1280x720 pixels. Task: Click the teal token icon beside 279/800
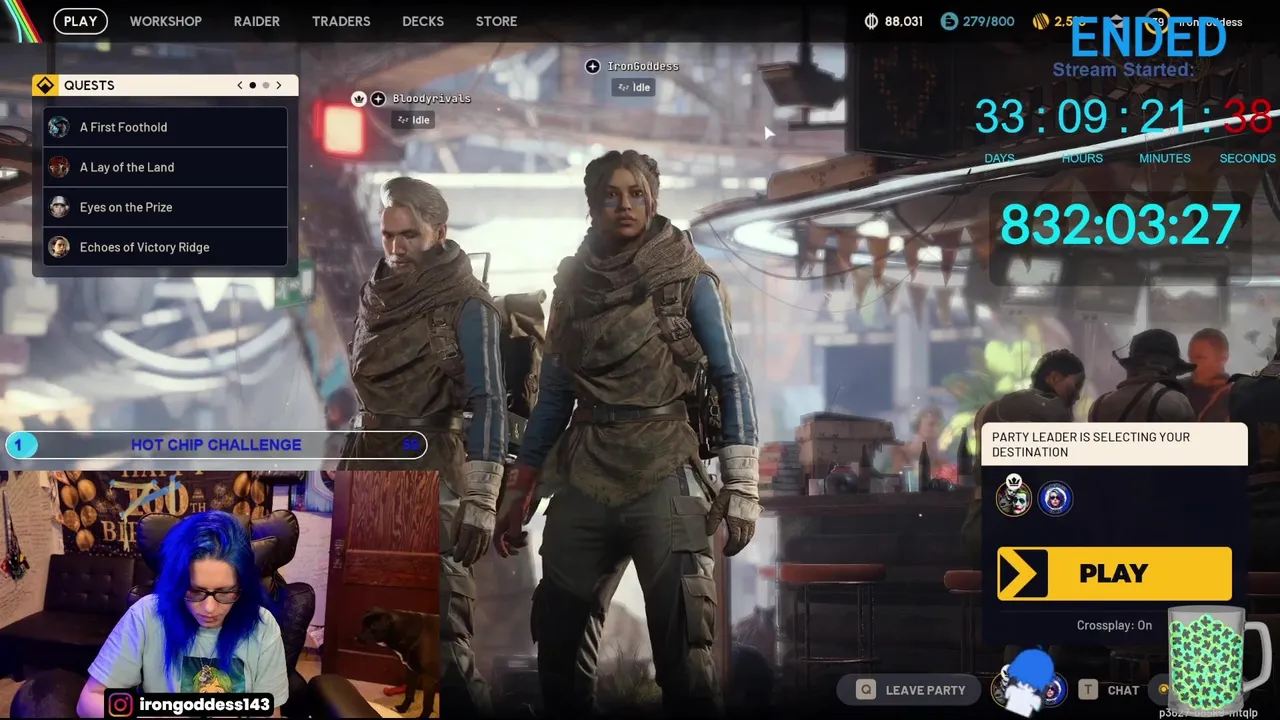949,21
